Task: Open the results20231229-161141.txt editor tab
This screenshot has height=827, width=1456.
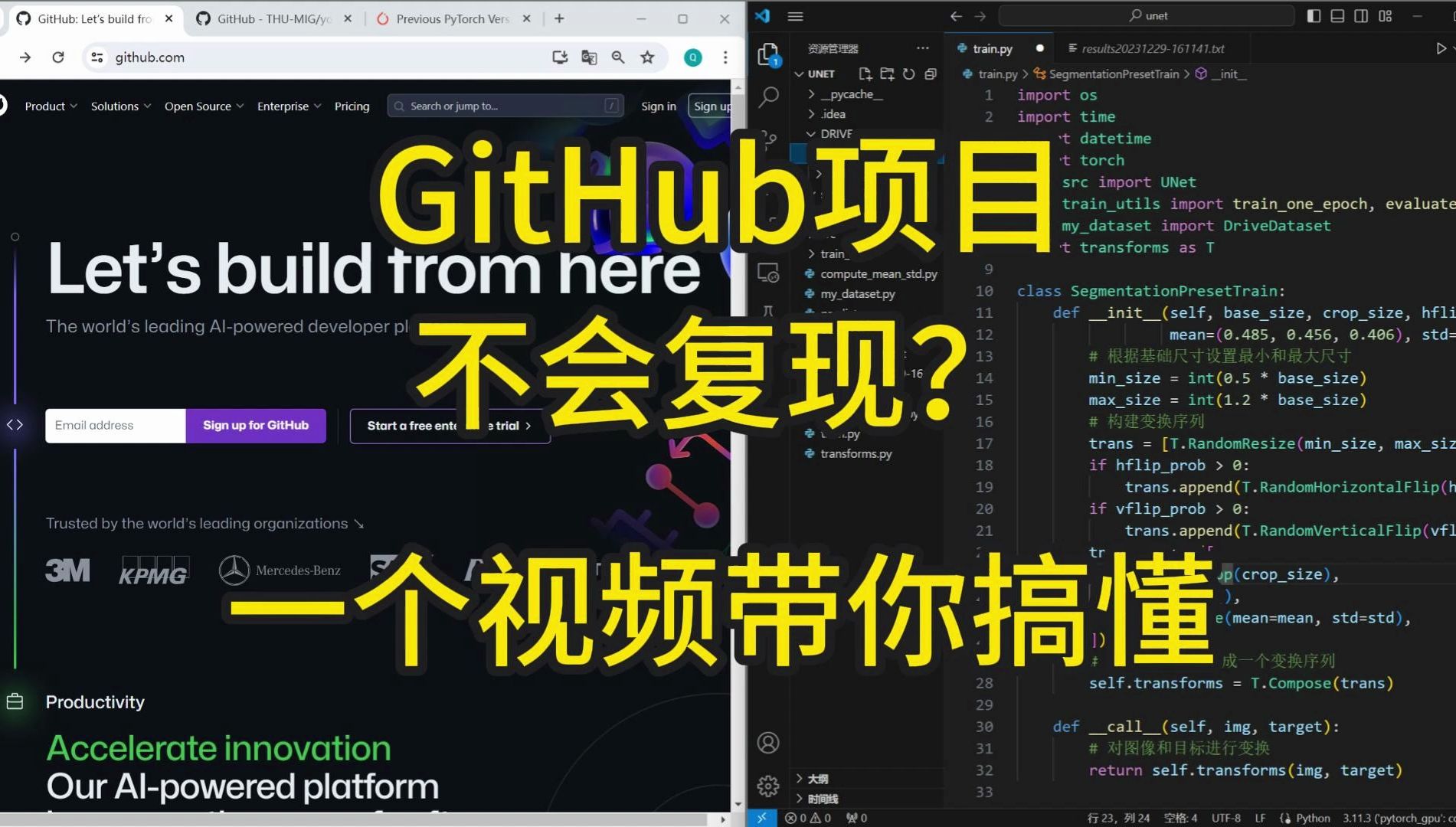Action: pyautogui.click(x=1153, y=48)
